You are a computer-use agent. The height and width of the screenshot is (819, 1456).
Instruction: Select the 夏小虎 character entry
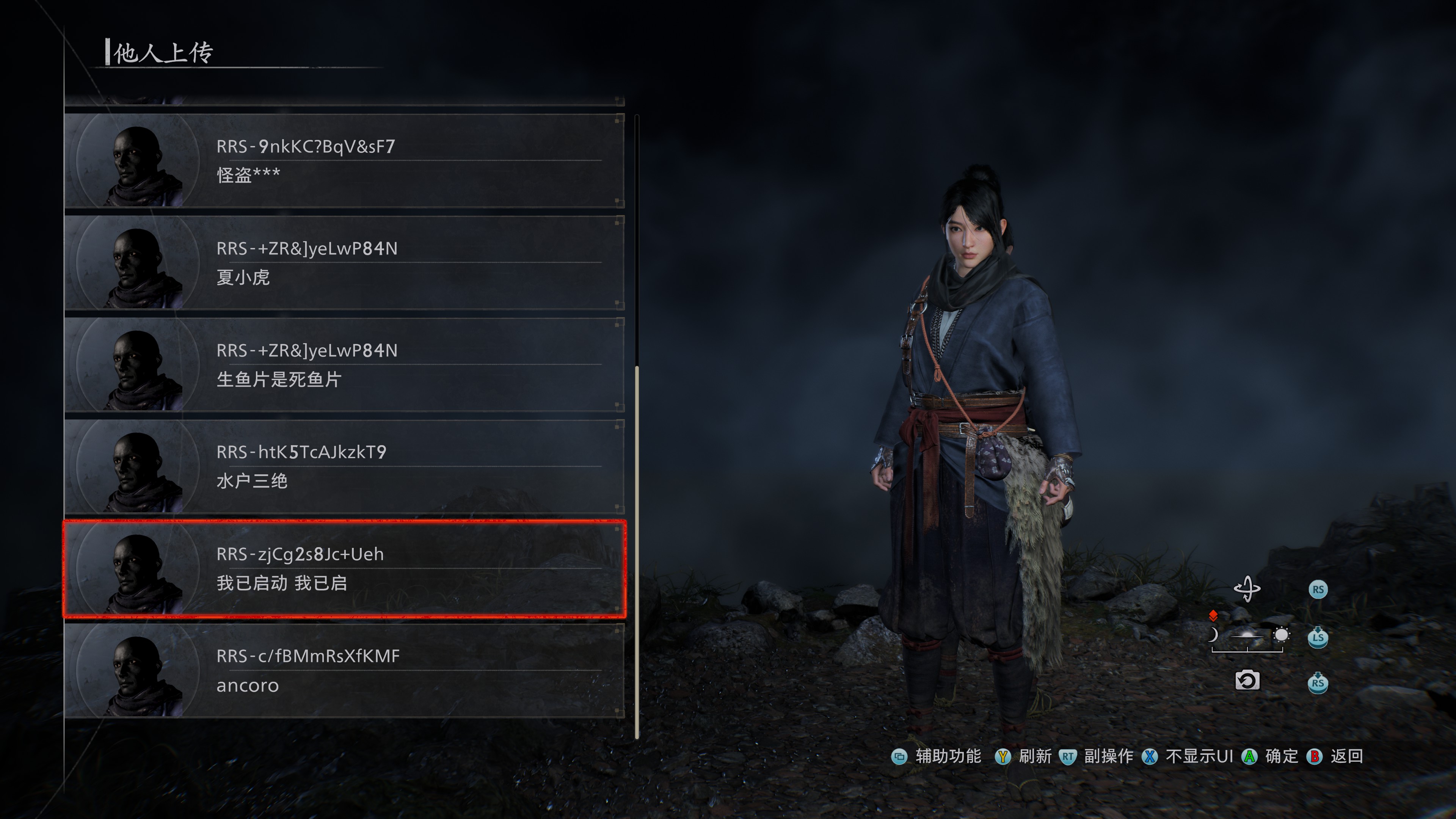click(344, 262)
